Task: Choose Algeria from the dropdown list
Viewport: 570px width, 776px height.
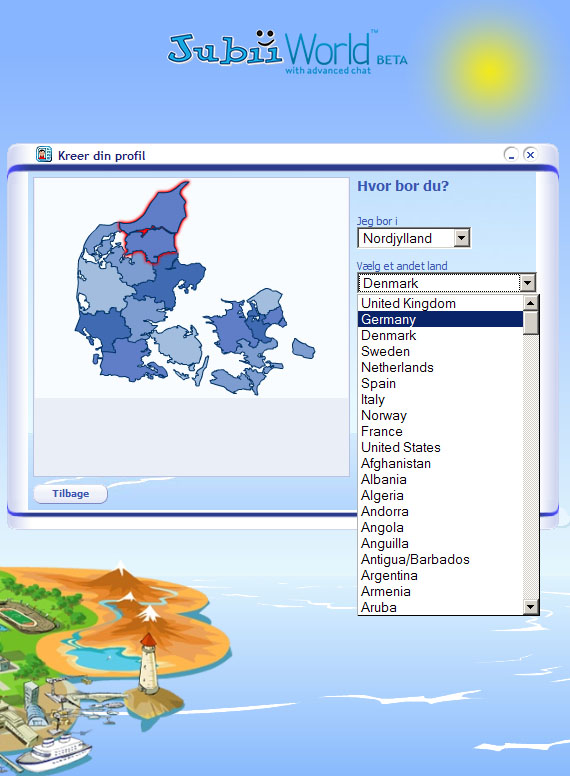Action: click(x=440, y=495)
